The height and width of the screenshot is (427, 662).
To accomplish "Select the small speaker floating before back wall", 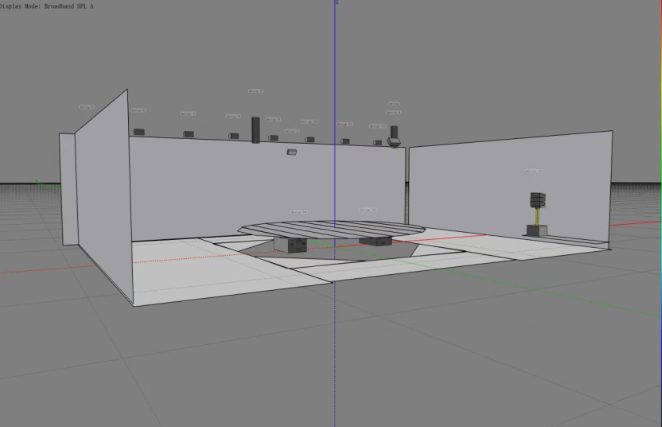I will tap(291, 152).
